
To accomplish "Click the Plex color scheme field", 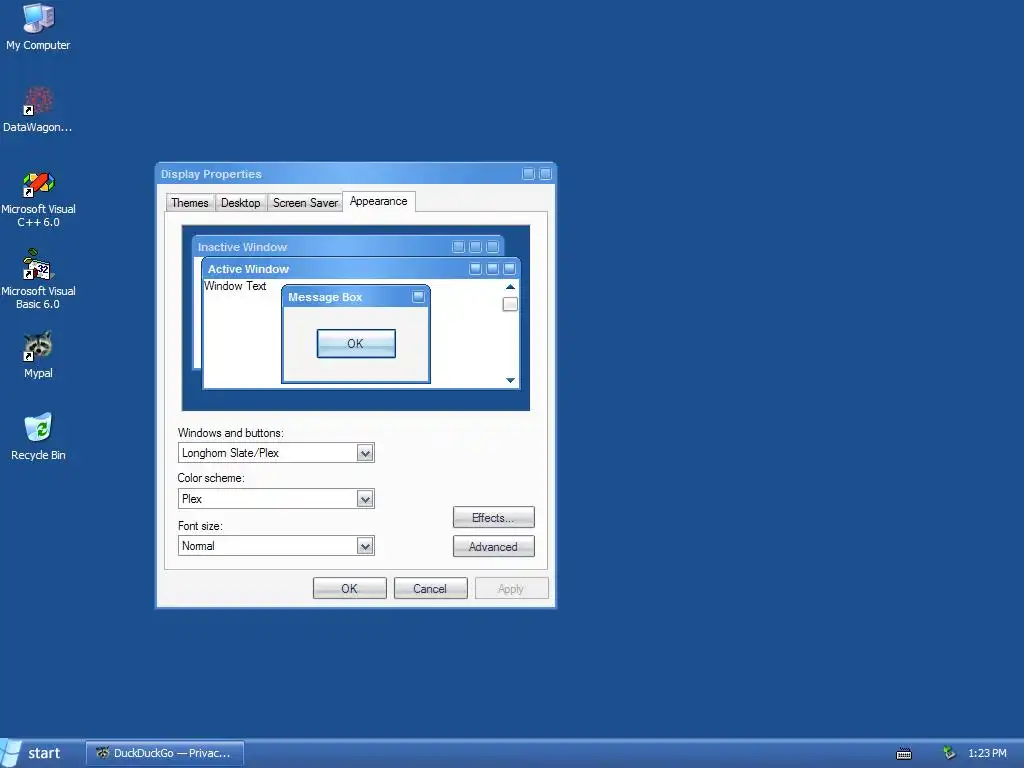I will coord(276,500).
